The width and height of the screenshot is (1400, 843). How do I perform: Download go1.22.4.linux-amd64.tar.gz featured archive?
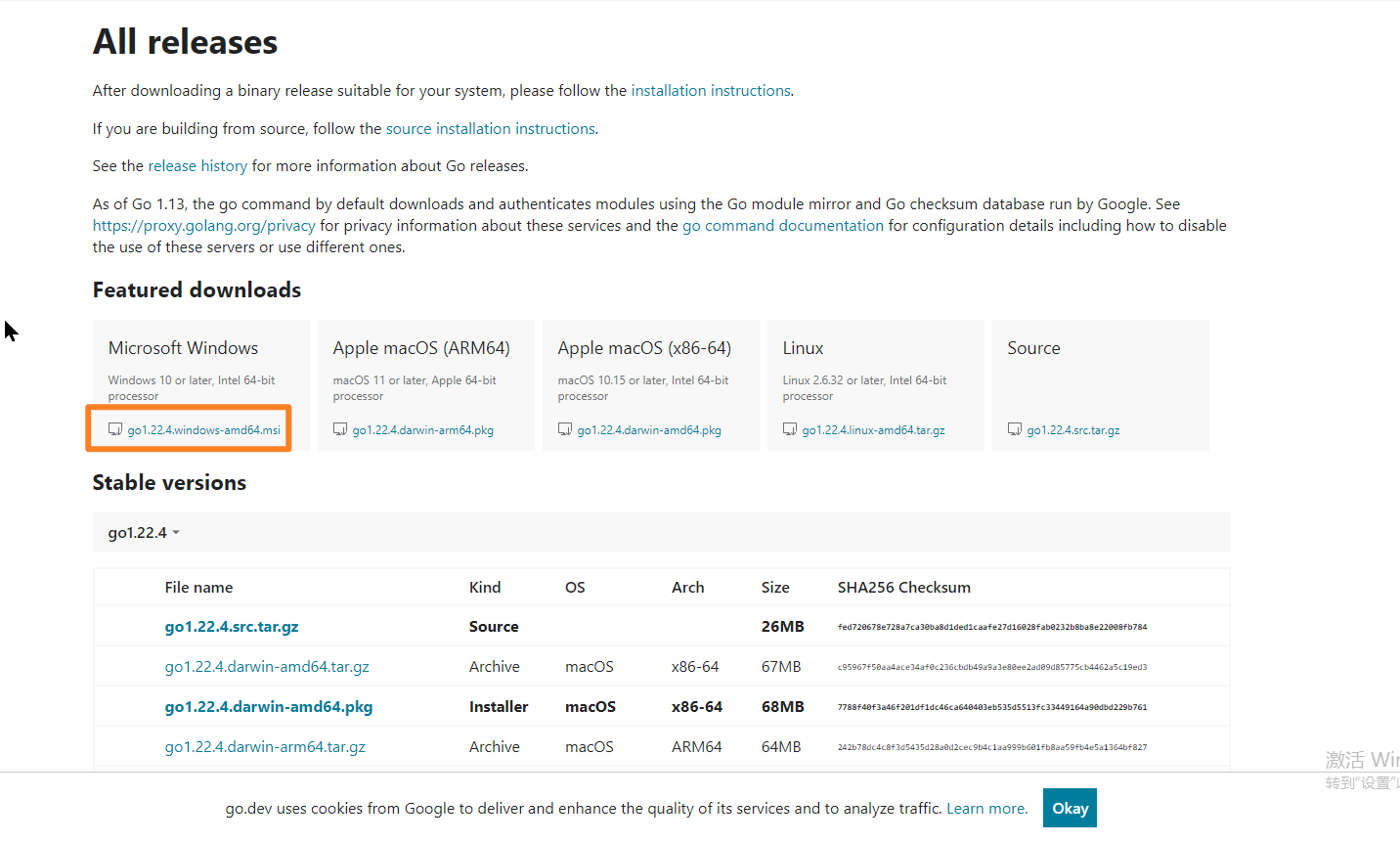click(x=874, y=430)
